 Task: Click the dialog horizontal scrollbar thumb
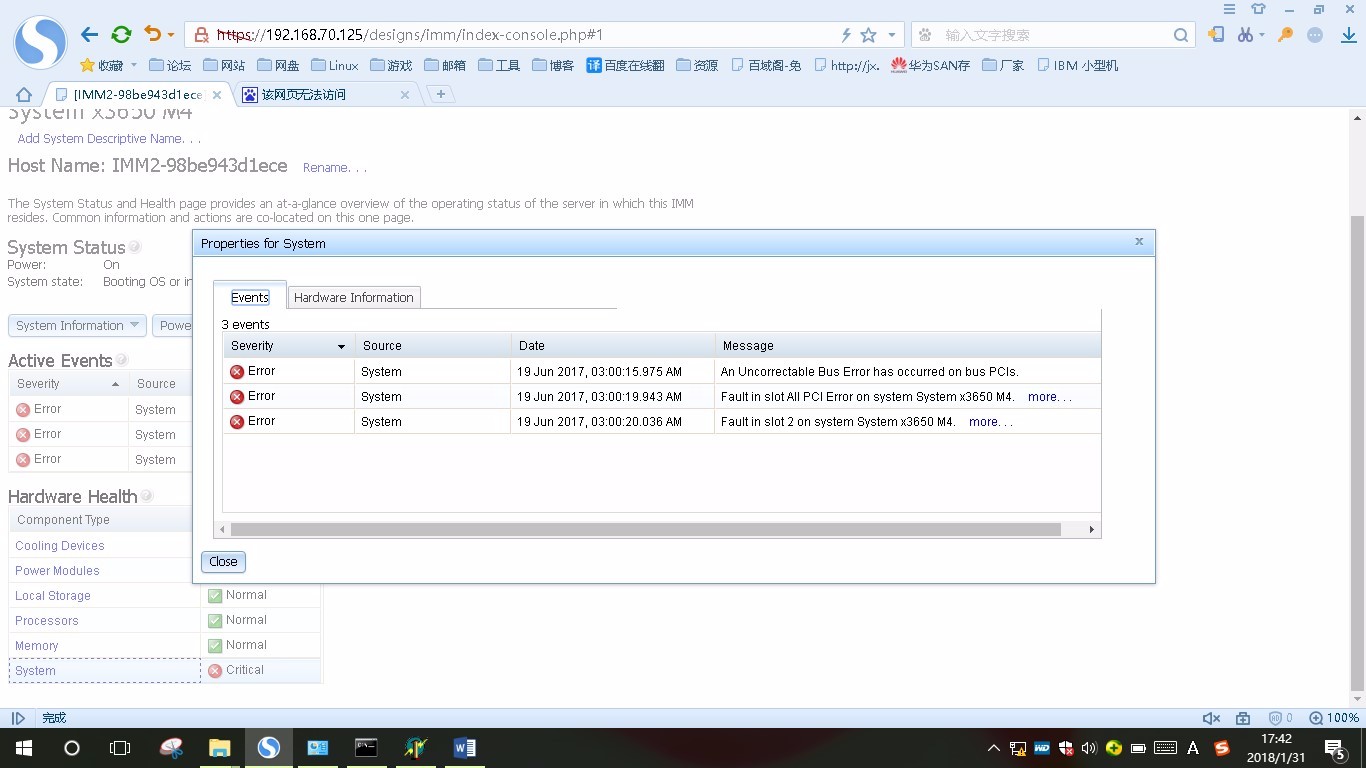point(645,530)
